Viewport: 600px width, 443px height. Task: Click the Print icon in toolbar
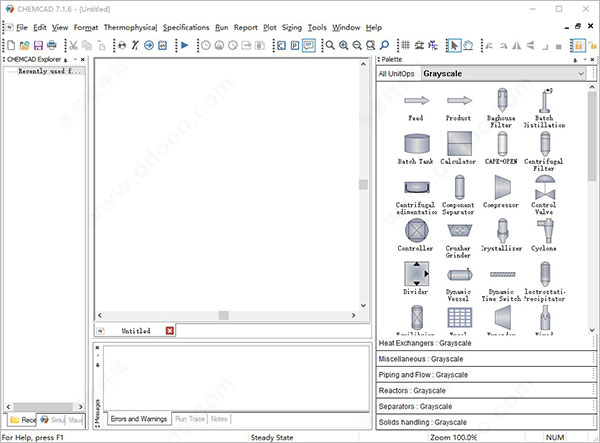(52, 46)
